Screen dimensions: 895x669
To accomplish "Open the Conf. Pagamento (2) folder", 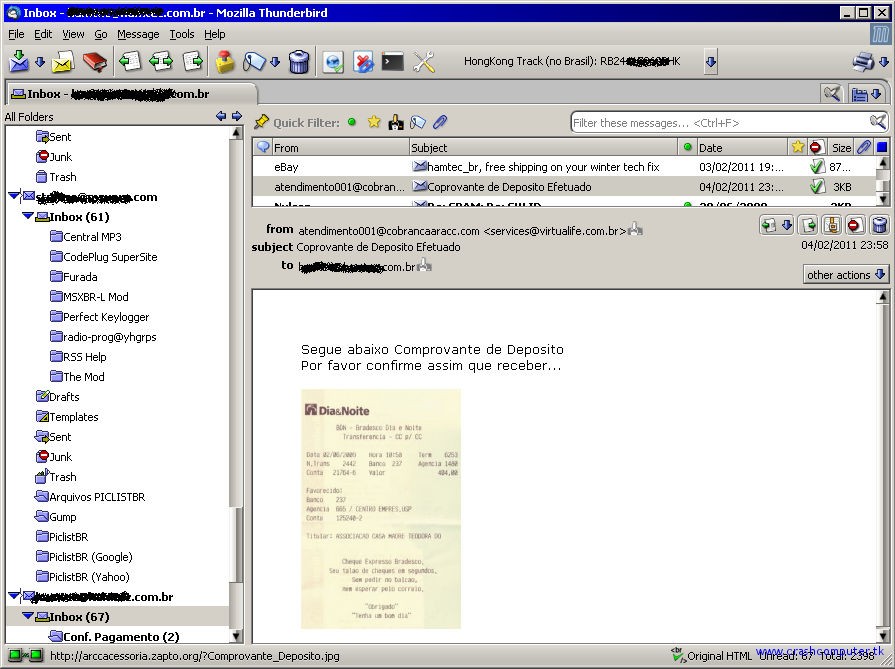I will (x=114, y=636).
